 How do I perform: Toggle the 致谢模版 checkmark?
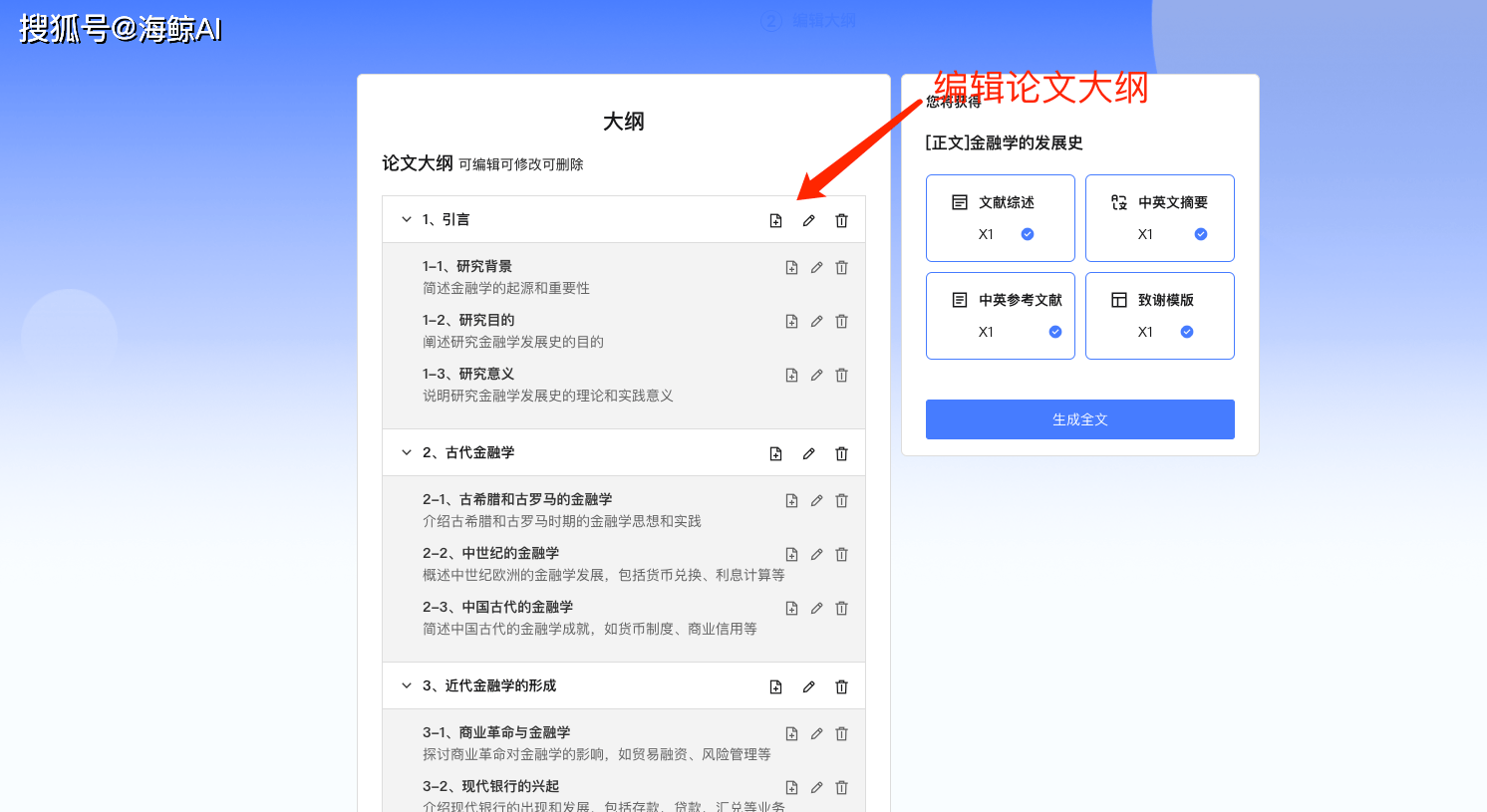tap(1187, 332)
